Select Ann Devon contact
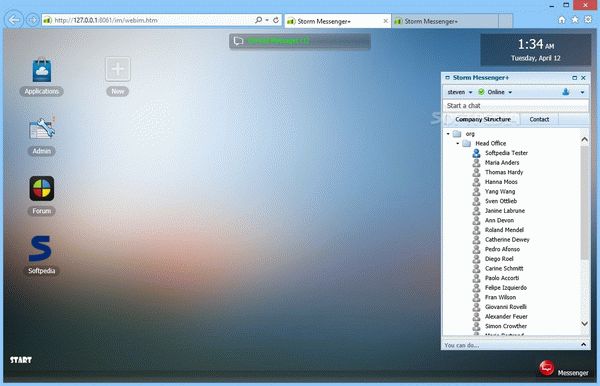The height and width of the screenshot is (386, 600). pyautogui.click(x=499, y=220)
